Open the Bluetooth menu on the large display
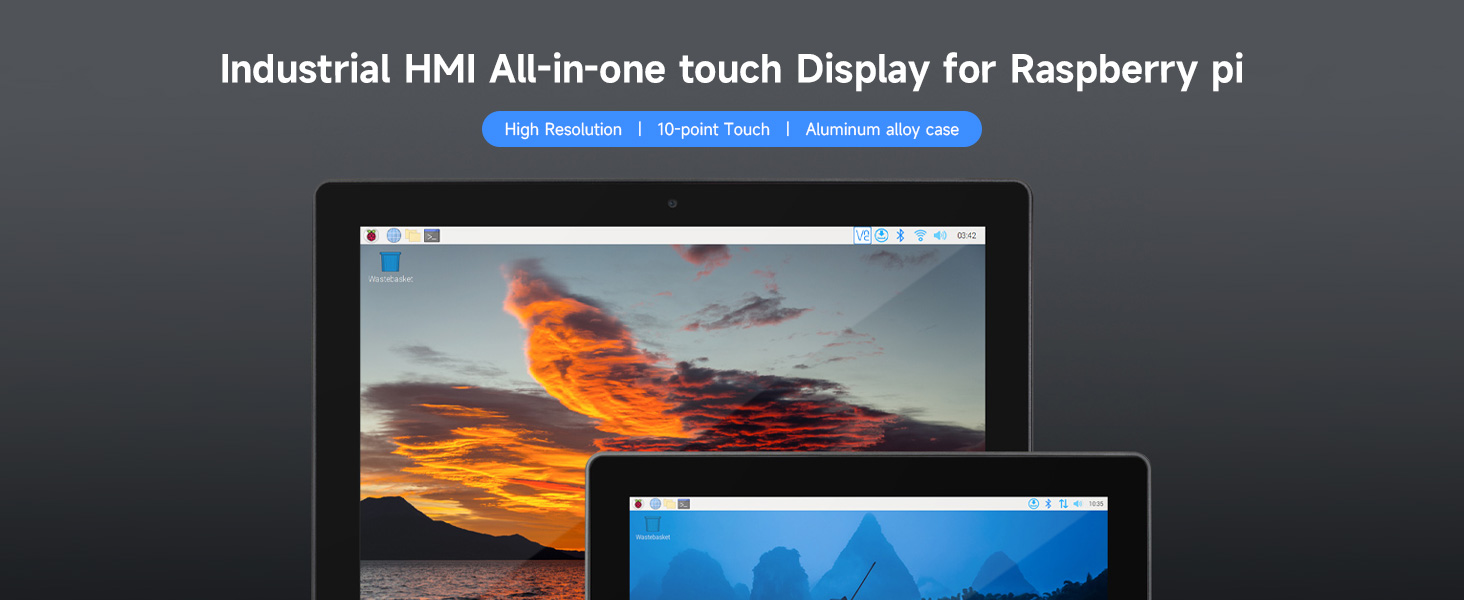 [x=900, y=235]
